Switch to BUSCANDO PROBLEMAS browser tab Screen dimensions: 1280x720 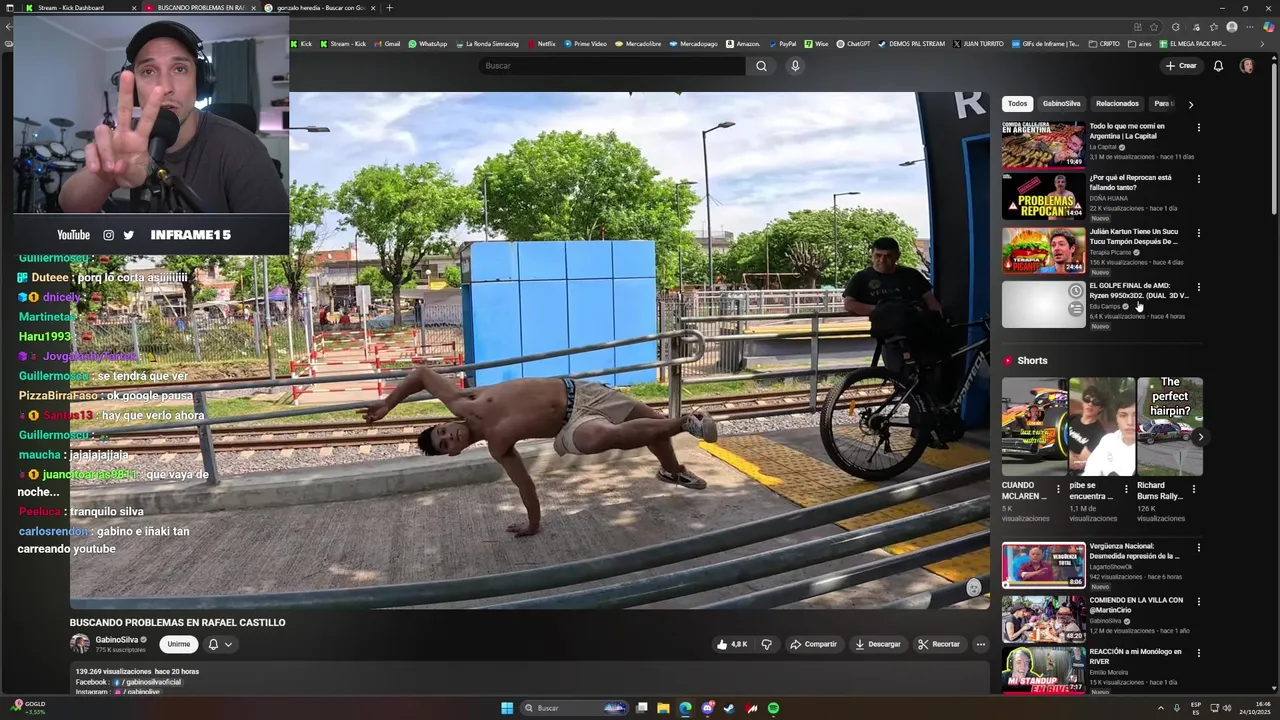(200, 8)
